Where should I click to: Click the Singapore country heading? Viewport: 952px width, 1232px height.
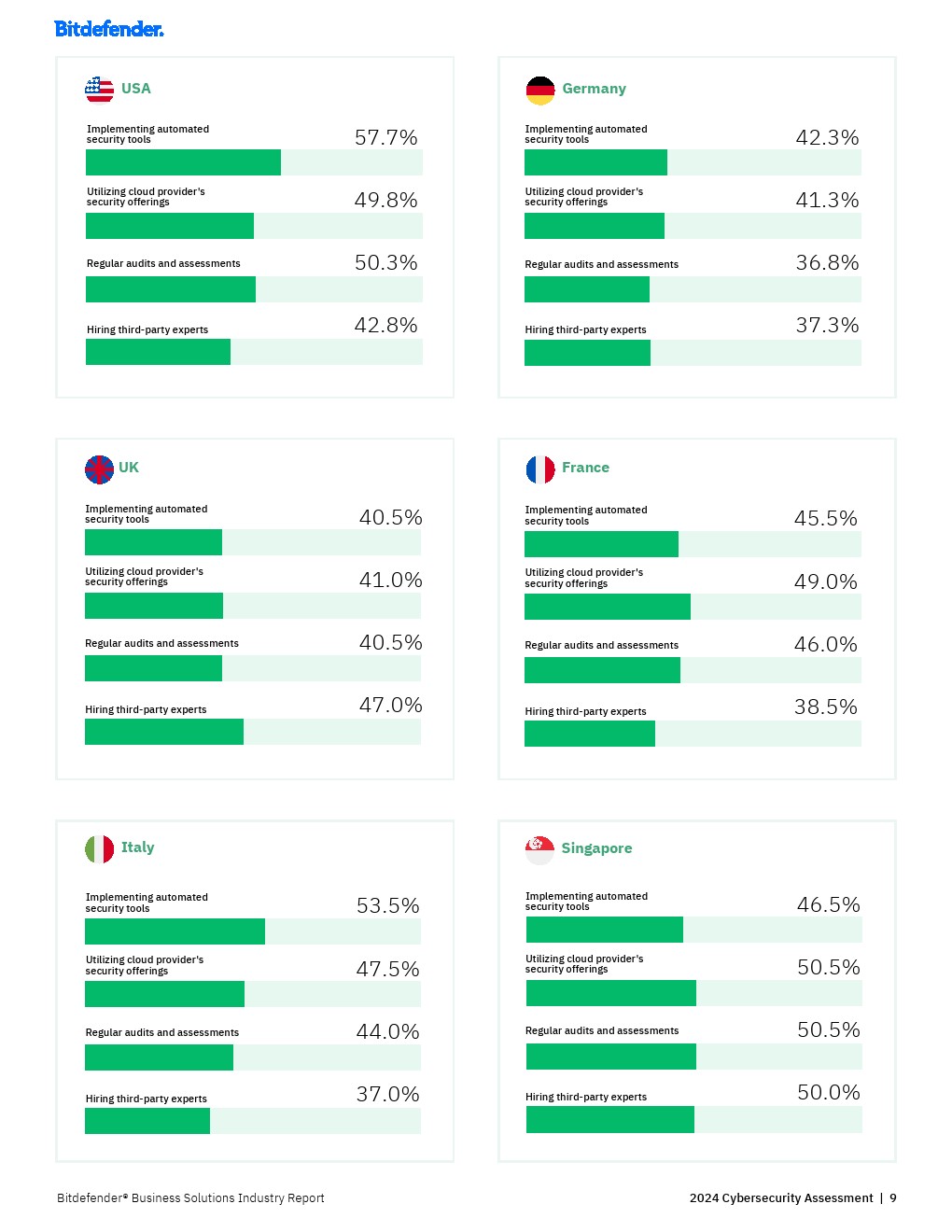click(596, 848)
